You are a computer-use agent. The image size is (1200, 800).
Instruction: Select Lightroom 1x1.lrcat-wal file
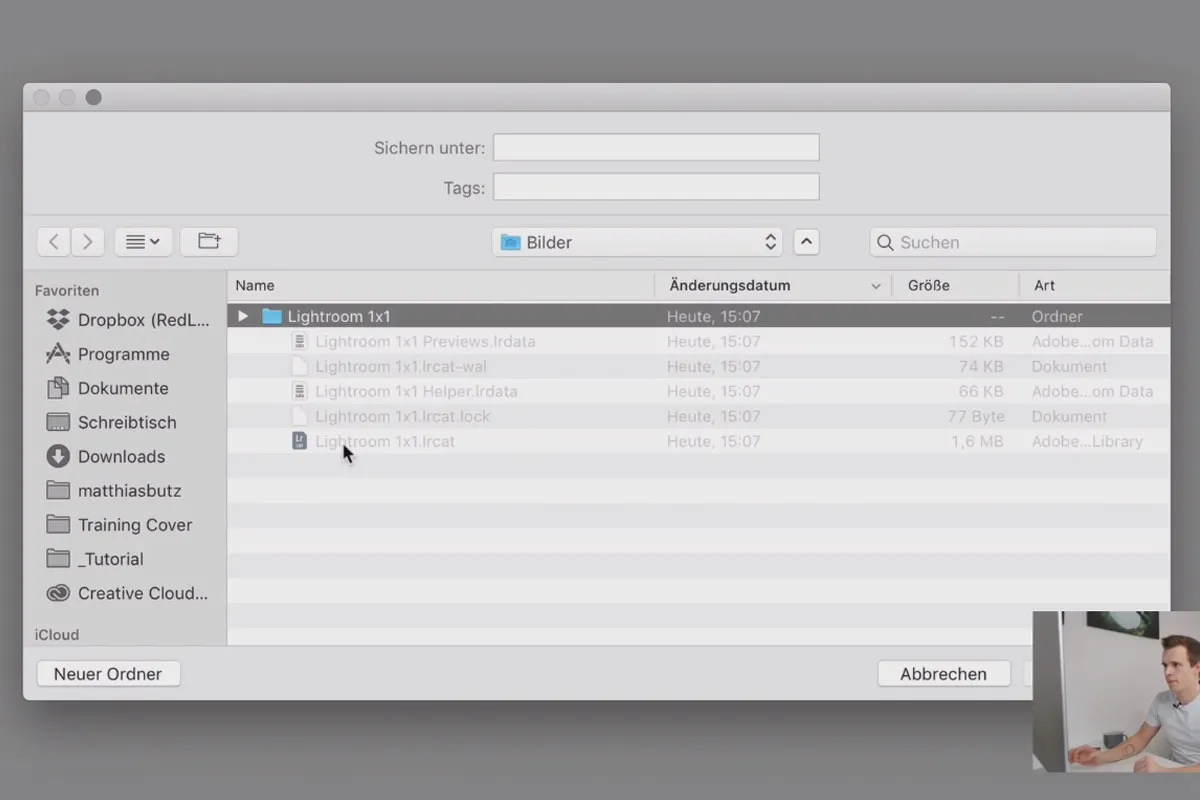click(x=401, y=366)
